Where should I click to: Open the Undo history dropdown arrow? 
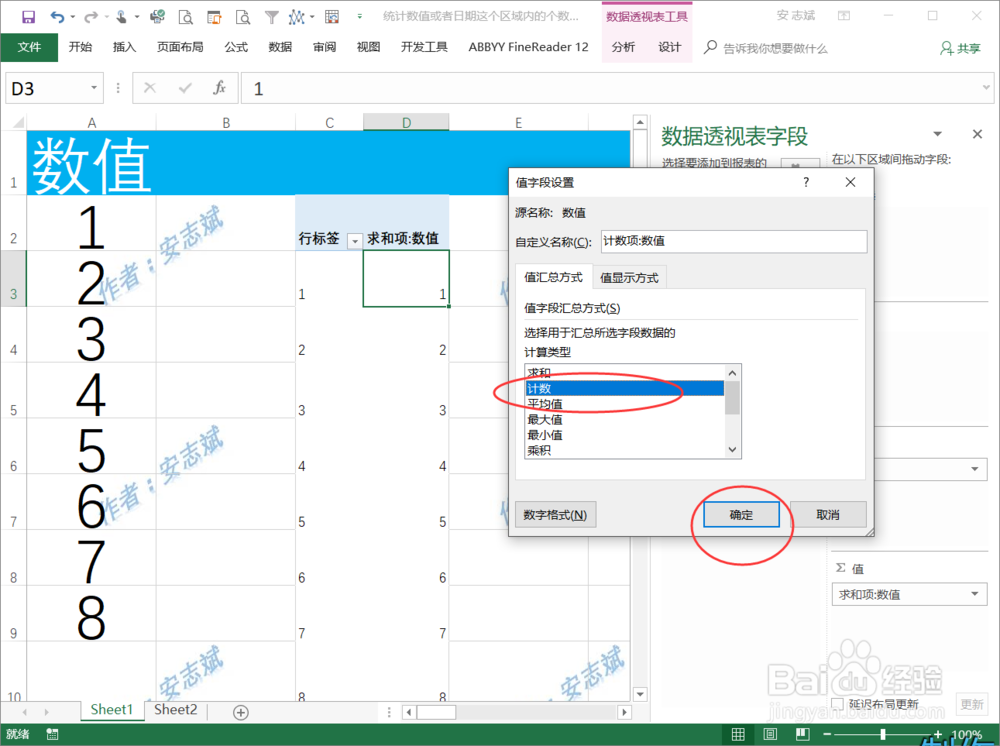[73, 17]
